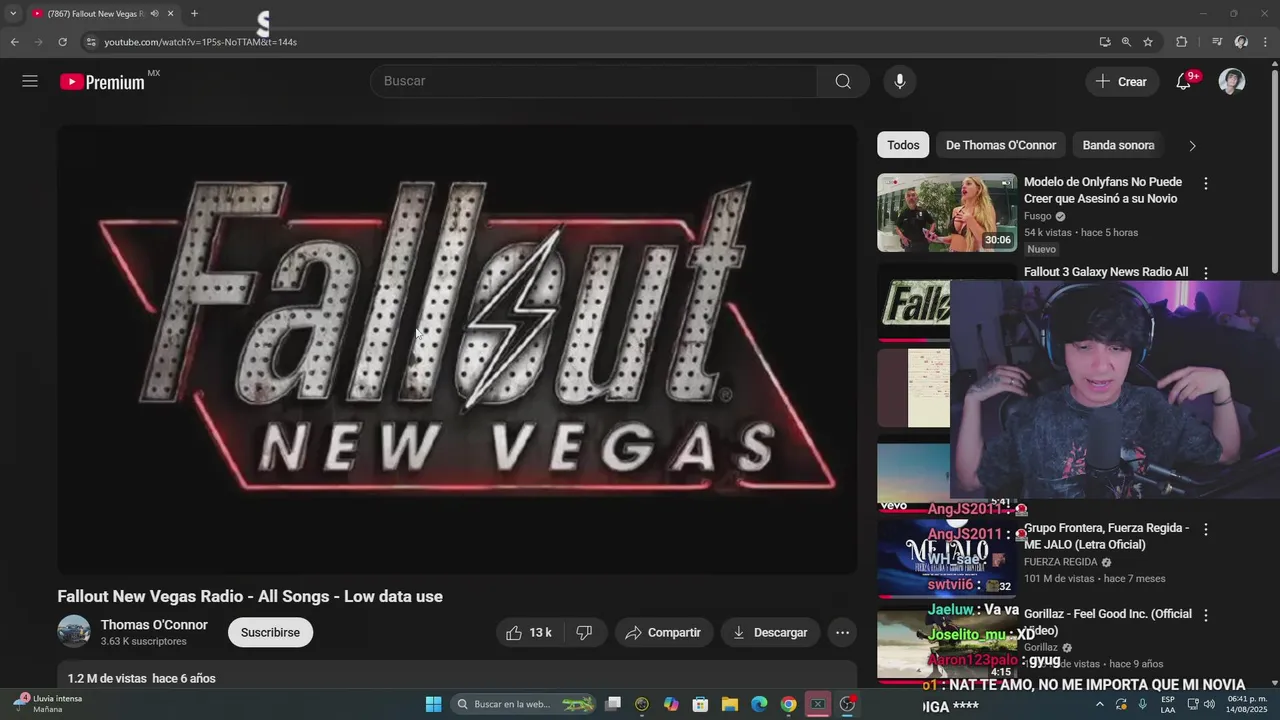The image size is (1280, 720).
Task: Open more actions ellipsis under video
Action: [842, 633]
